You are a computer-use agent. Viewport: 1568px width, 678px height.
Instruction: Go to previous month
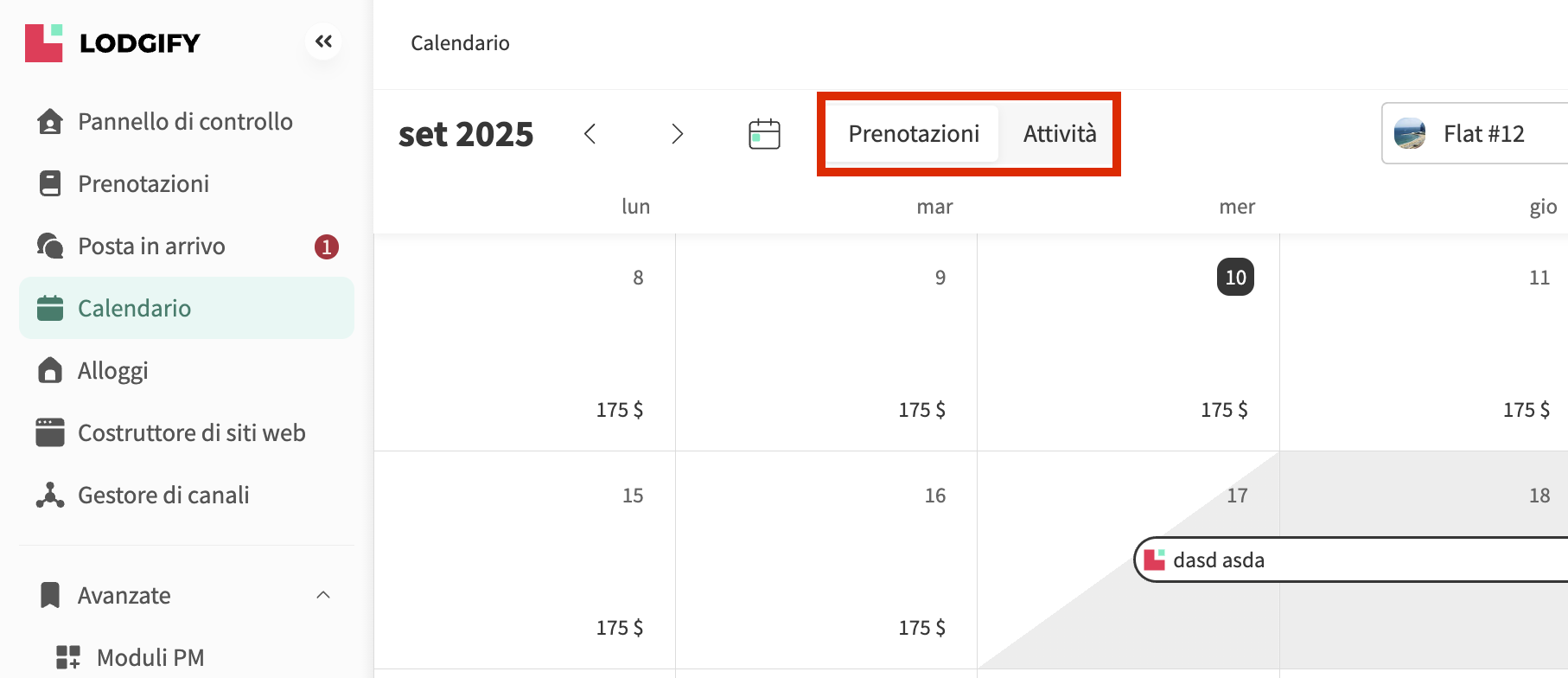(x=590, y=134)
